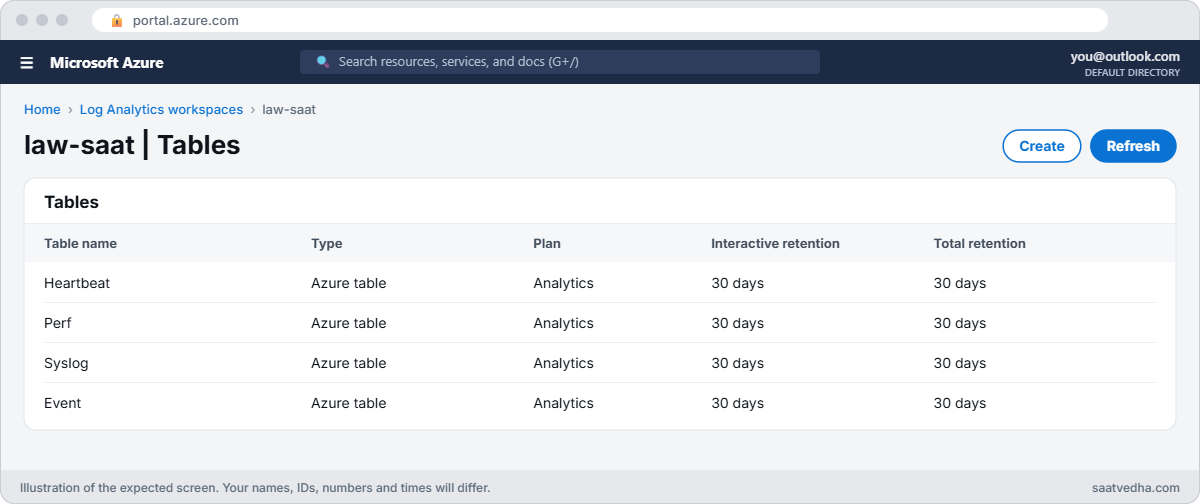Click the portal.azure.com address bar
The height and width of the screenshot is (504, 1200).
[600, 20]
